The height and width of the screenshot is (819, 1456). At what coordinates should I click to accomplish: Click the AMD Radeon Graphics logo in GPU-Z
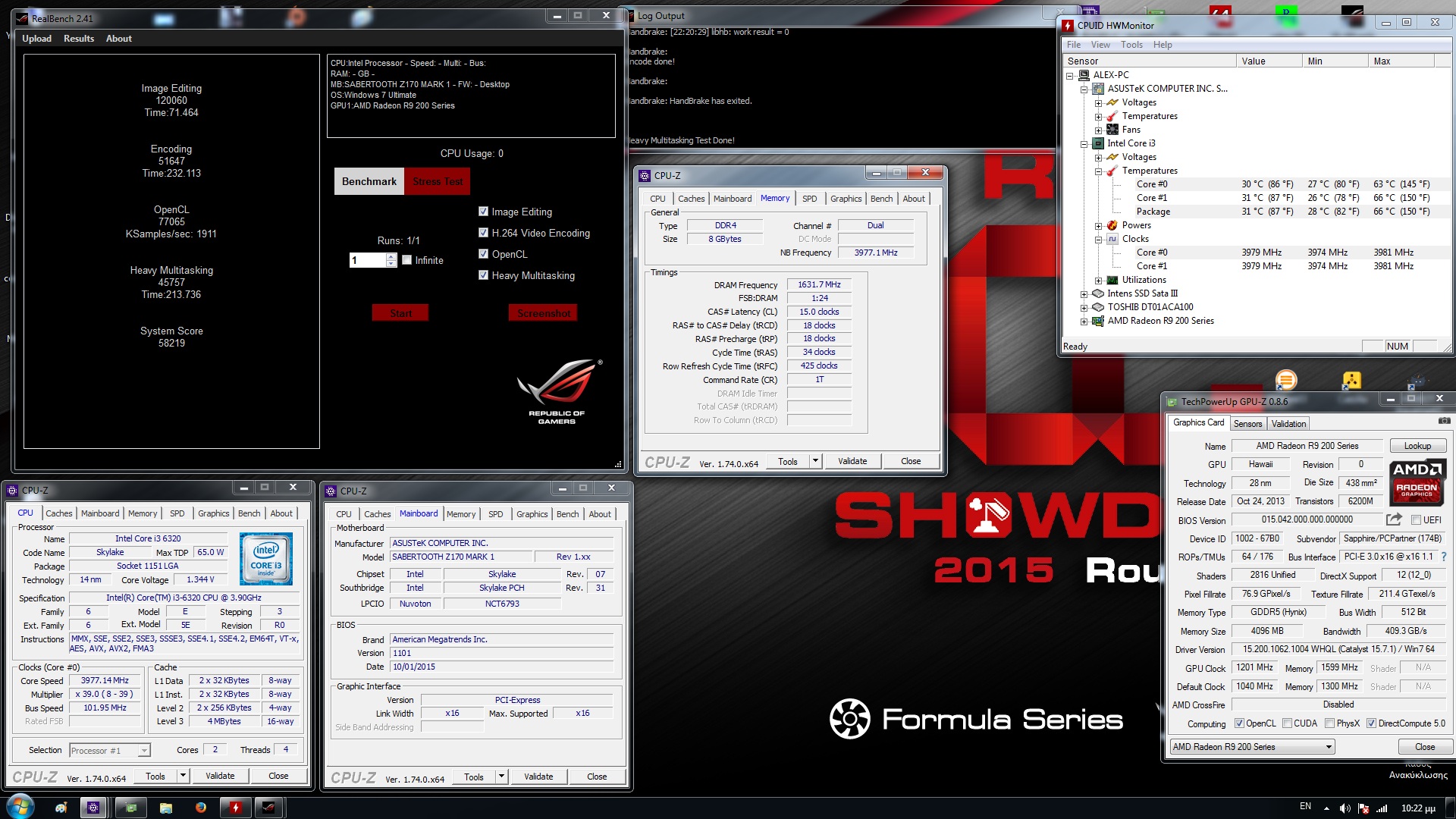[x=1417, y=482]
